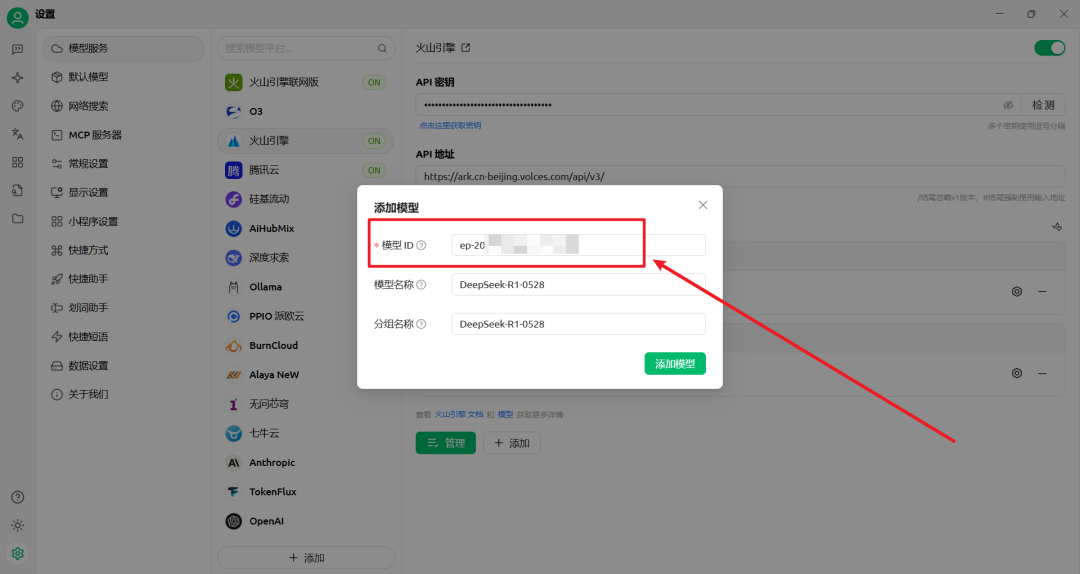
Task: Open settings gear of first model row
Action: coord(1017,291)
